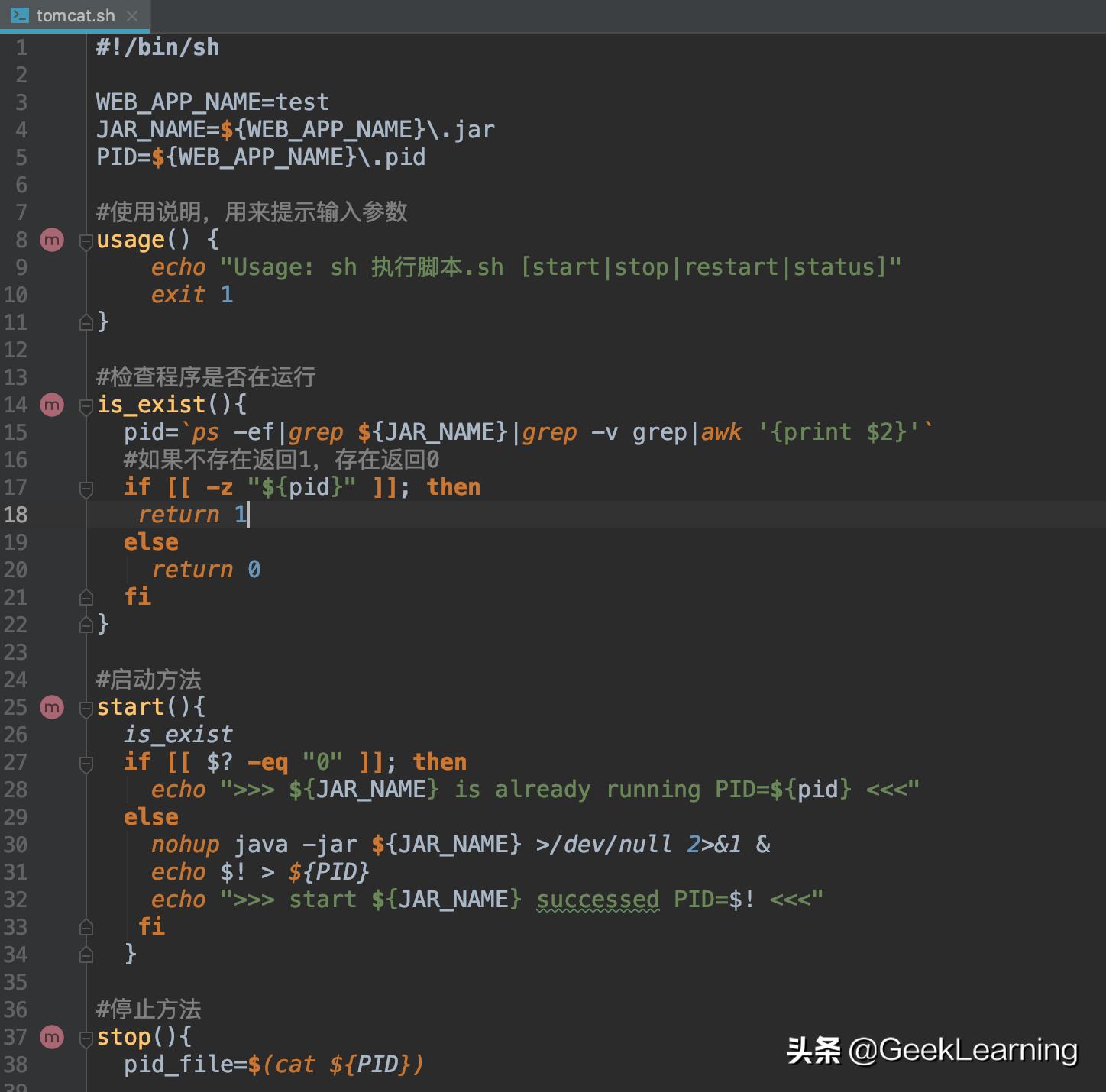Image resolution: width=1106 pixels, height=1092 pixels.
Task: Place cursor at the #!/bin/sh shebang line
Action: 157,47
